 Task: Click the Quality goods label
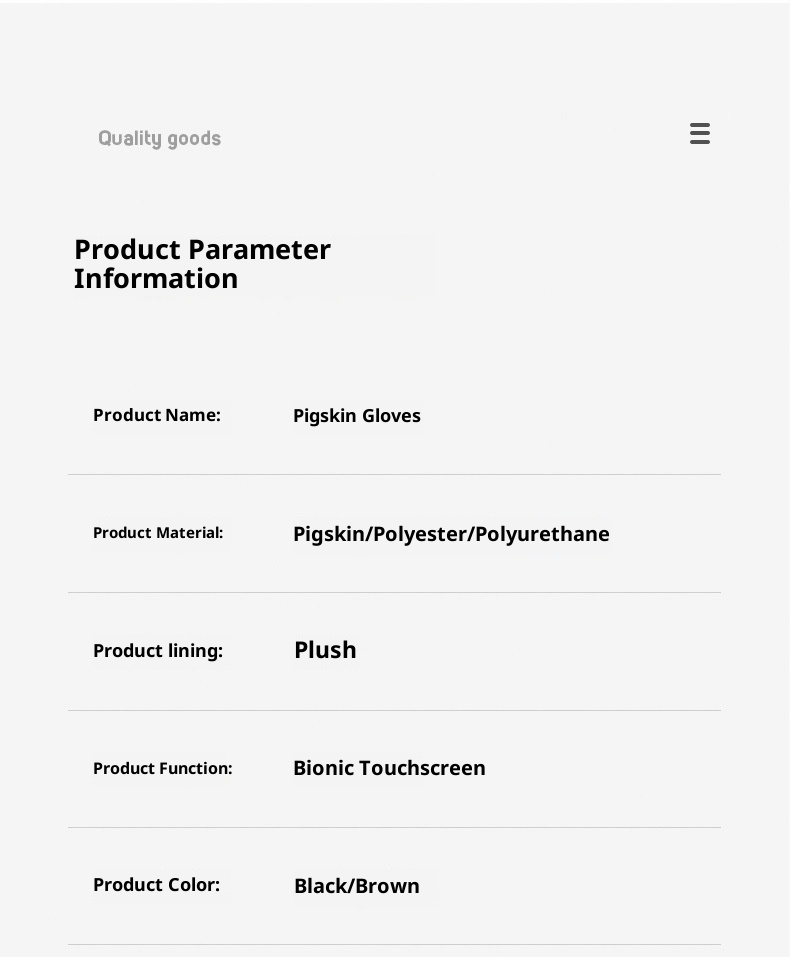pyautogui.click(x=159, y=138)
